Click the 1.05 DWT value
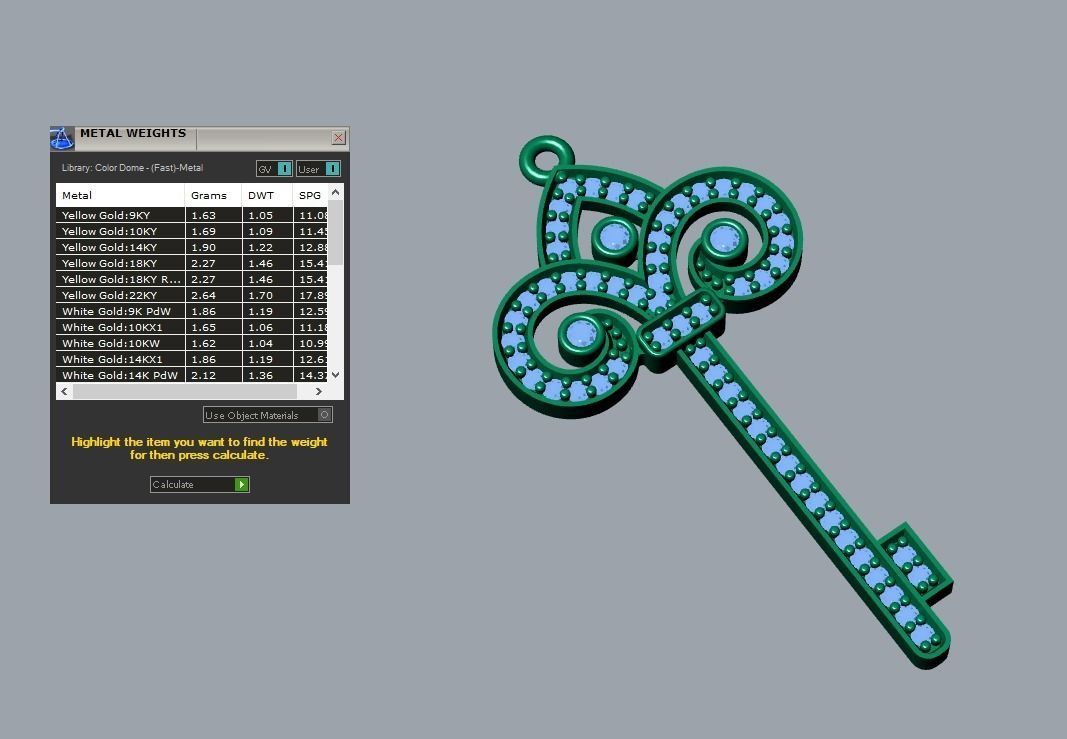This screenshot has width=1067, height=739. coord(261,215)
